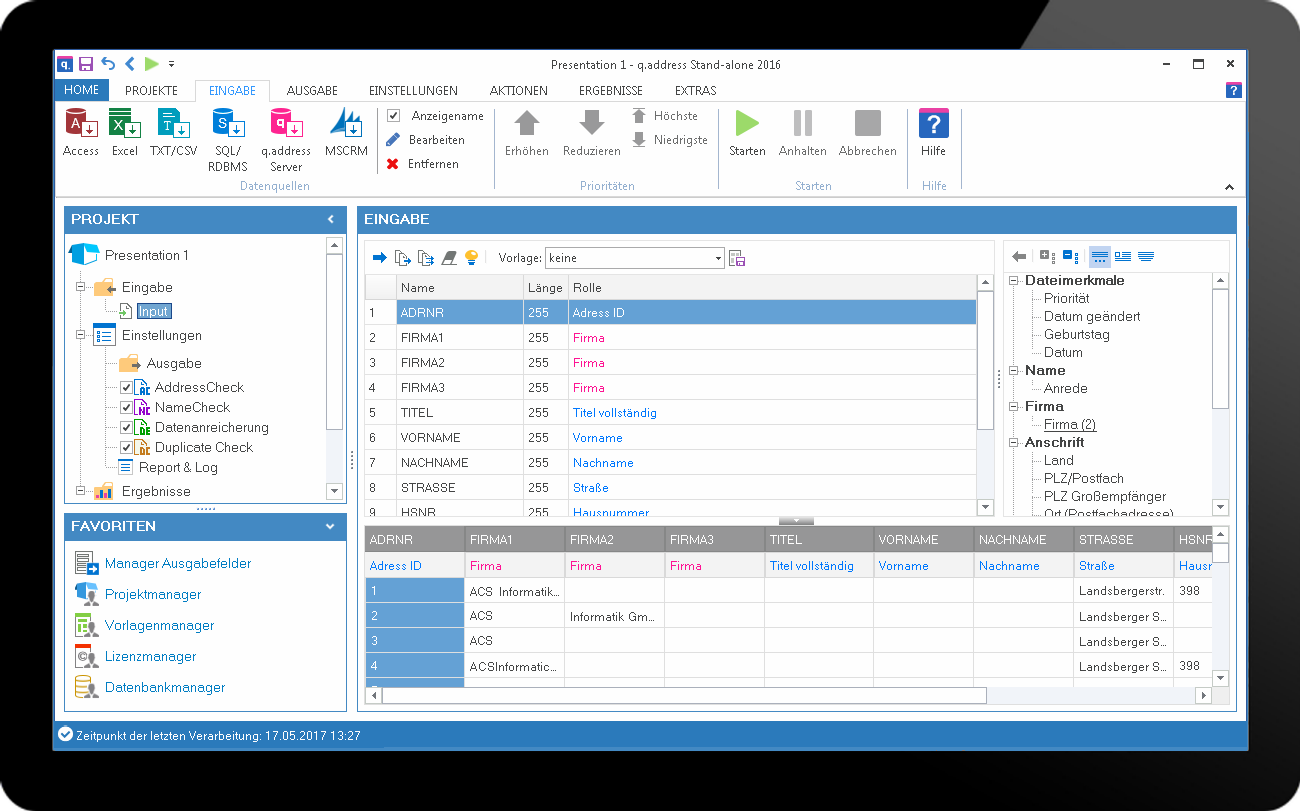Expand all nodes in roles tree
The image size is (1300, 811).
(1047, 256)
